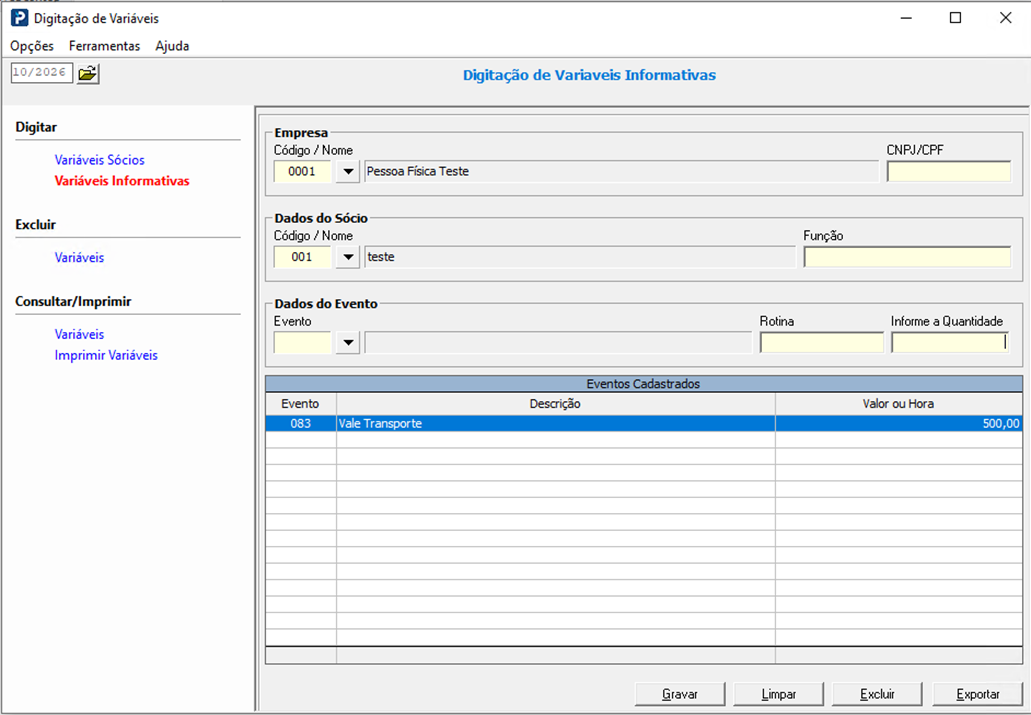
Task: Open Variáveis under the Excluir section
Action: click(79, 257)
